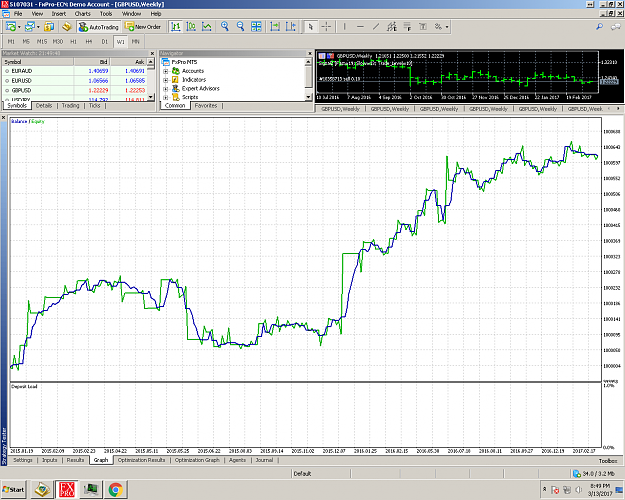Image resolution: width=625 pixels, height=500 pixels.
Task: Click the FxPro taskbar icon
Action: tap(67, 489)
